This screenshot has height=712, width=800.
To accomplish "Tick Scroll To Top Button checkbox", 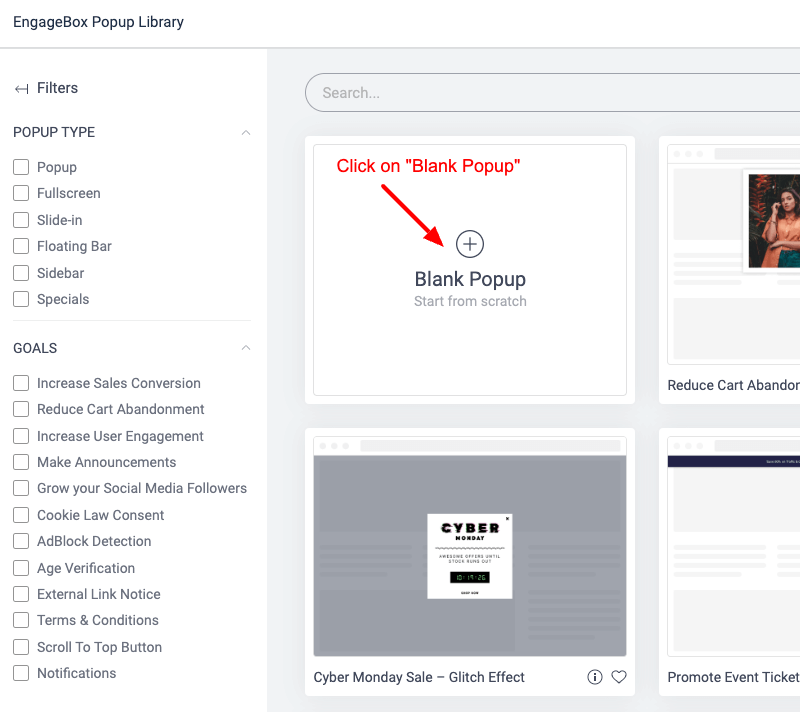I will pyautogui.click(x=21, y=647).
